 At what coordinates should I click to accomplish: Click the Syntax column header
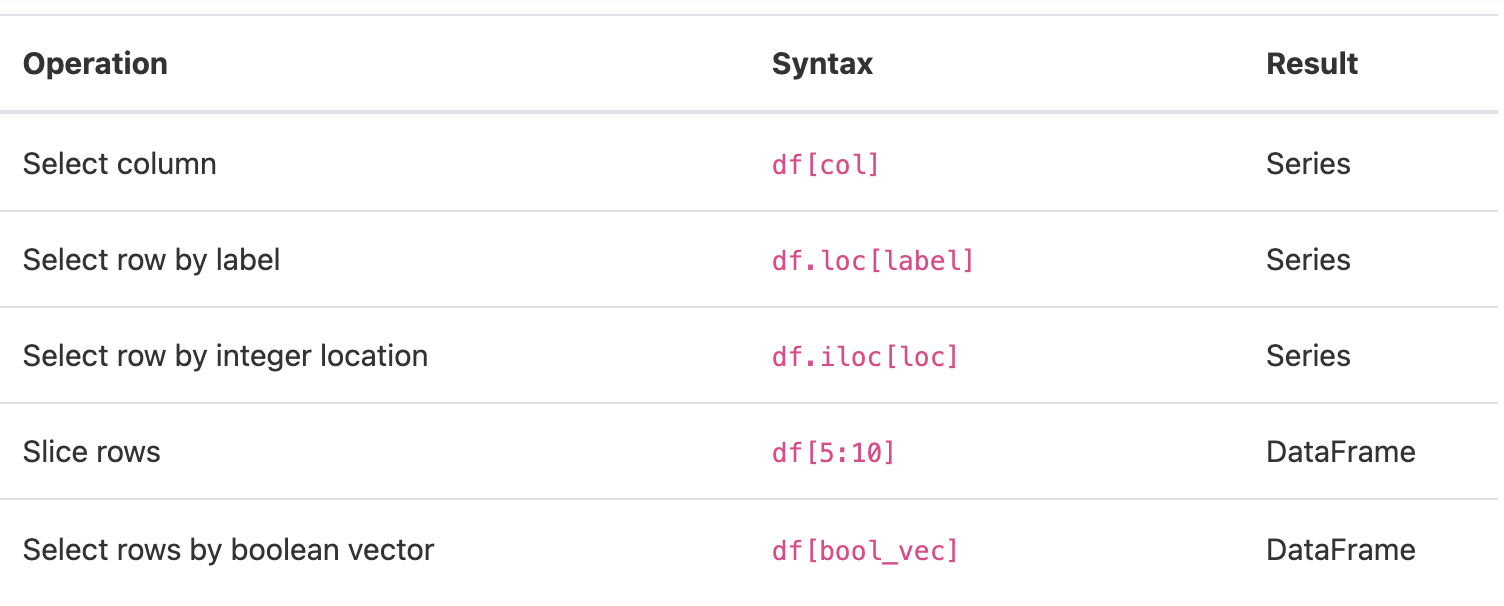[822, 64]
